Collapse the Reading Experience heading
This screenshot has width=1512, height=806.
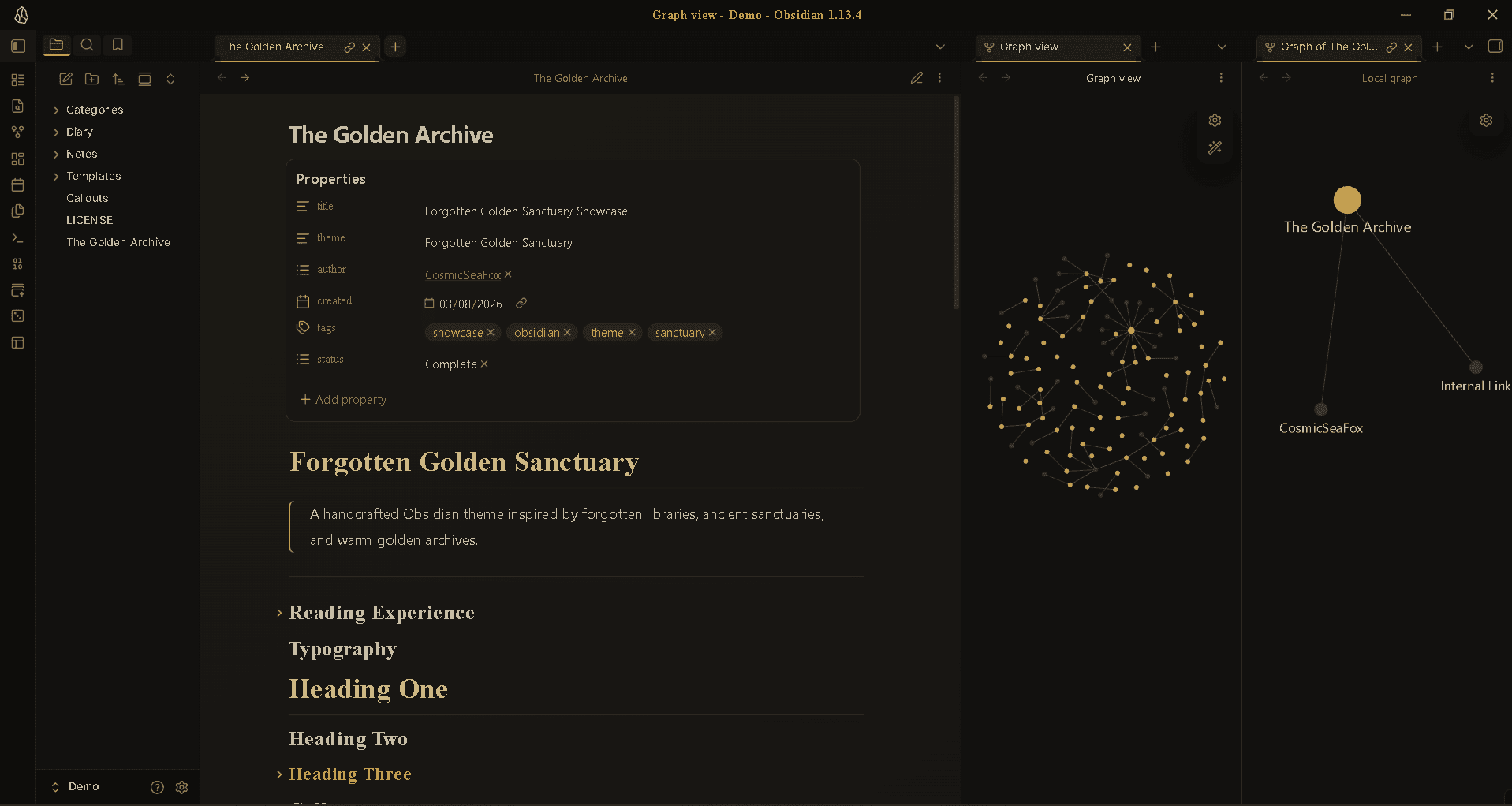pyautogui.click(x=279, y=613)
